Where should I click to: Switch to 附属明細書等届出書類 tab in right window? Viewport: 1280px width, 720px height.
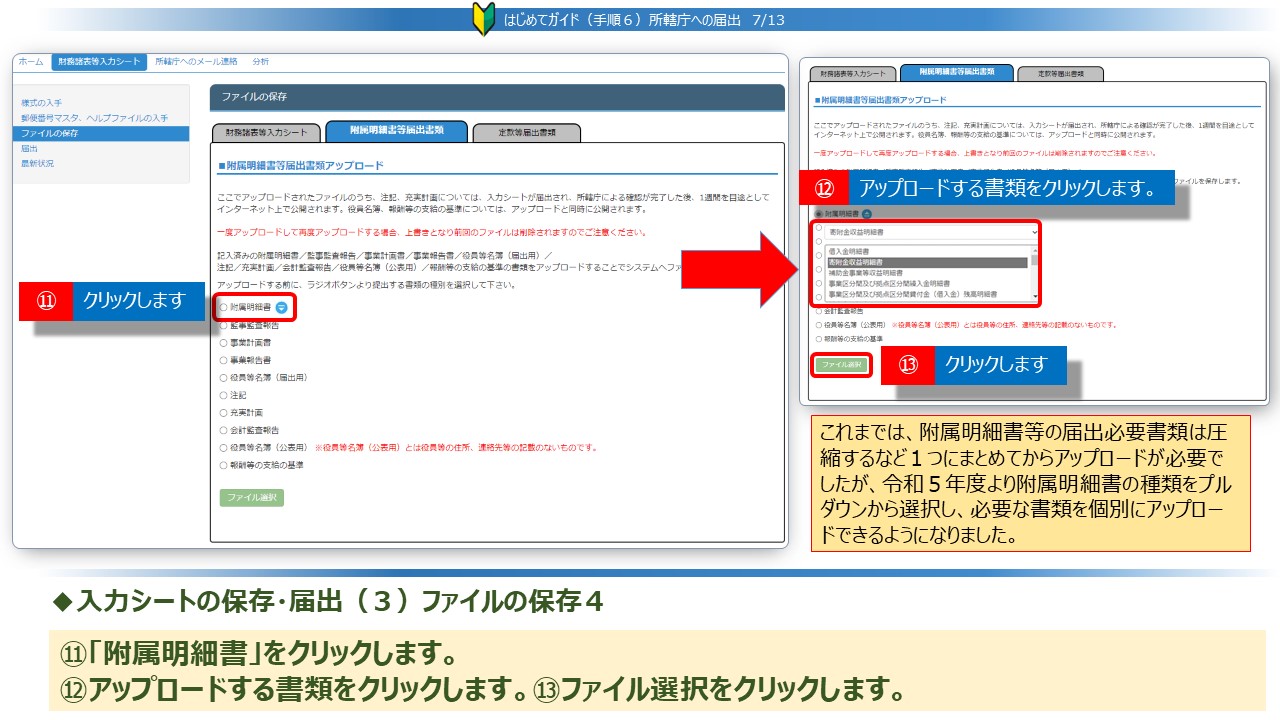(955, 72)
